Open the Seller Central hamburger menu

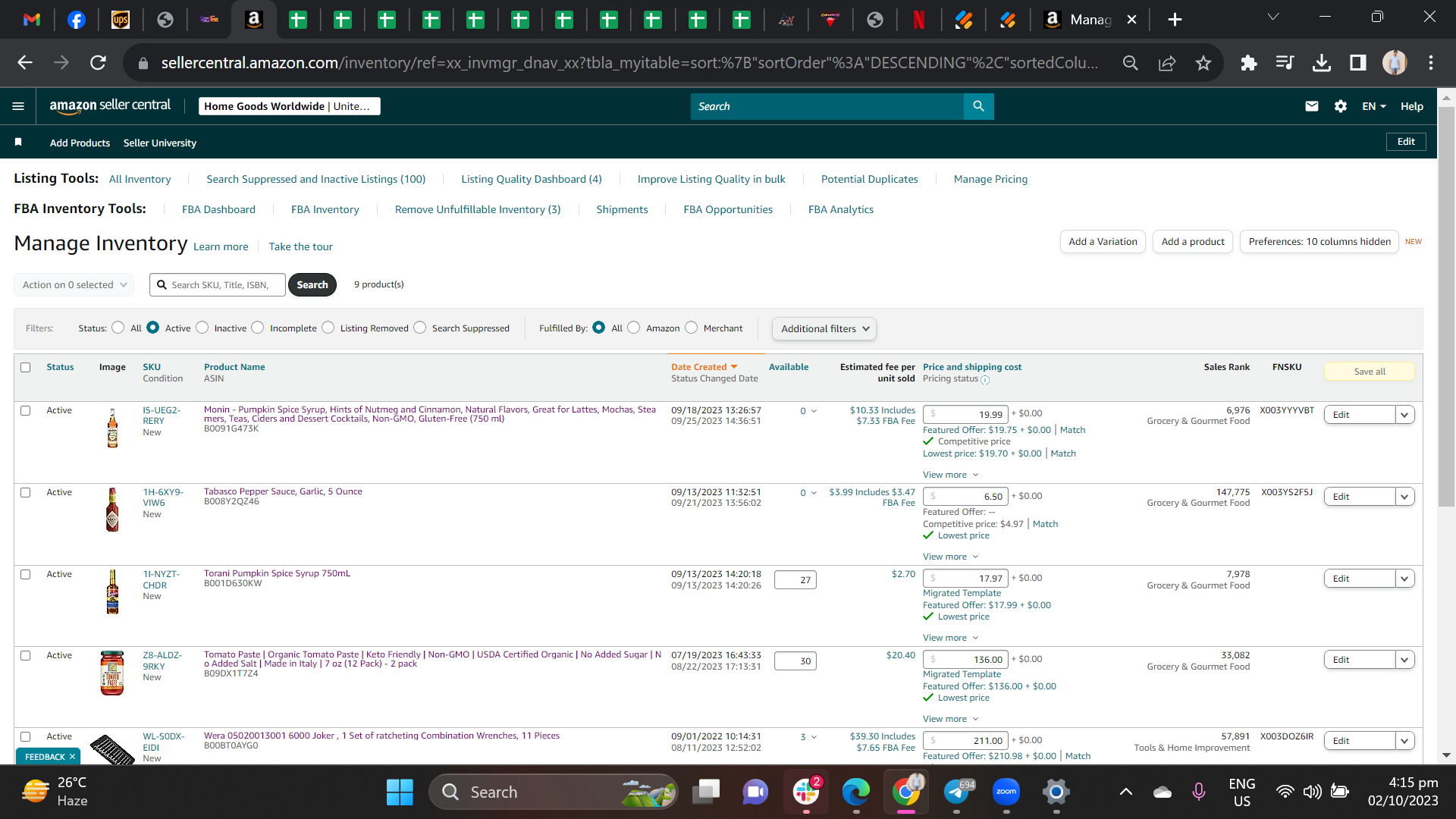[x=18, y=106]
